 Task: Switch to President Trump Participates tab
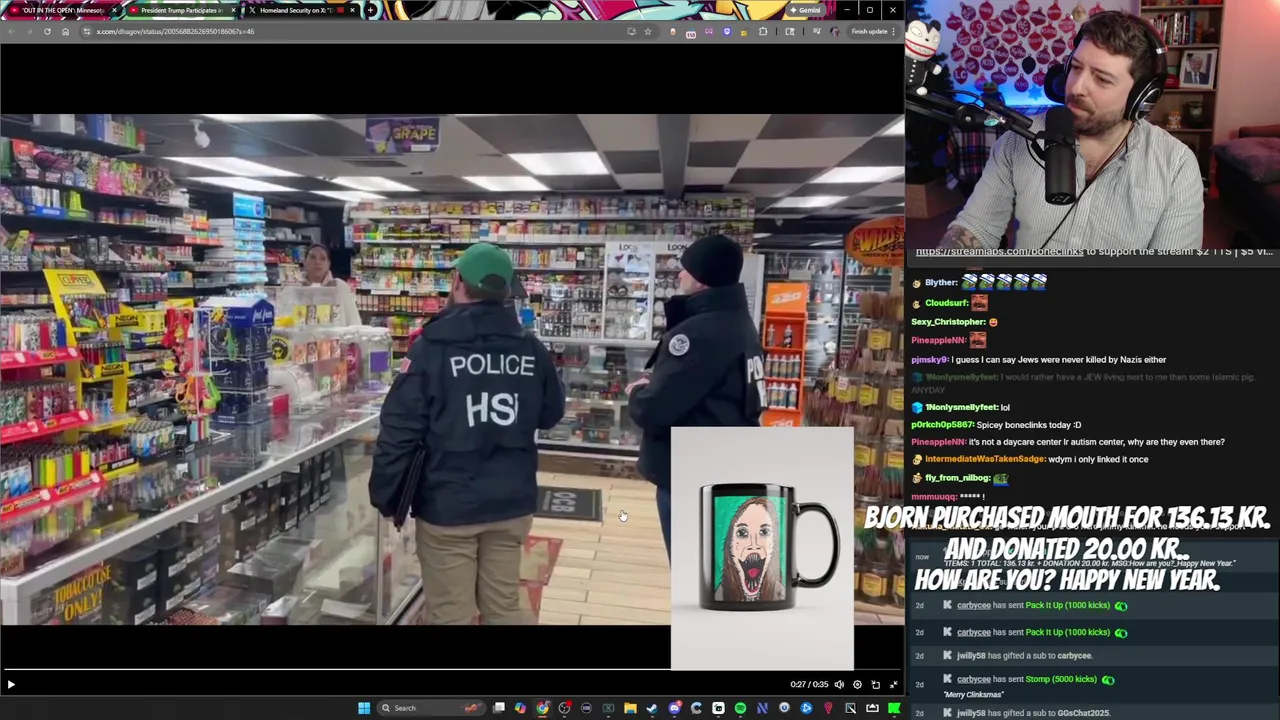(x=182, y=10)
